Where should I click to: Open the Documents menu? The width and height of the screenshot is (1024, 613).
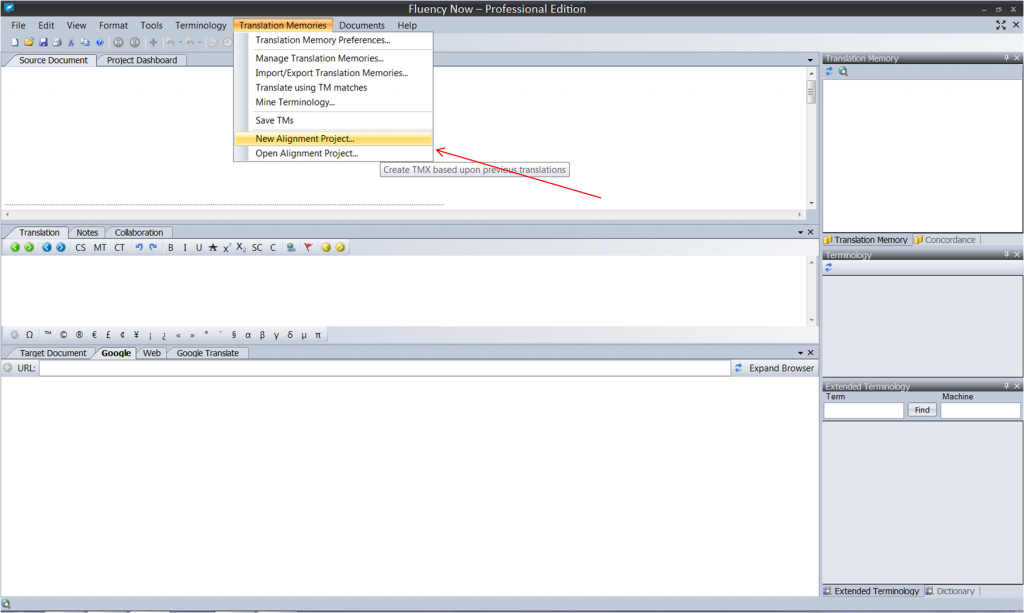362,25
